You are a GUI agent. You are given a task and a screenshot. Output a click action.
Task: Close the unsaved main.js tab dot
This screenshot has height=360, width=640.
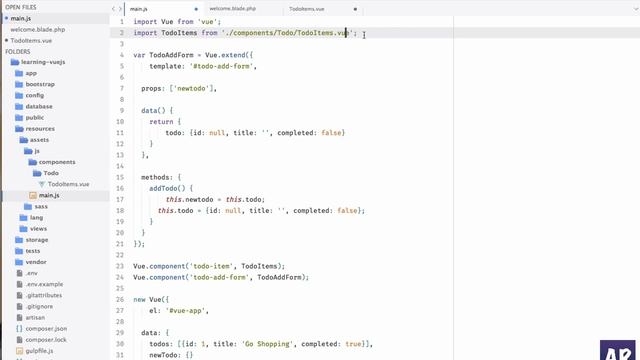coord(196,9)
